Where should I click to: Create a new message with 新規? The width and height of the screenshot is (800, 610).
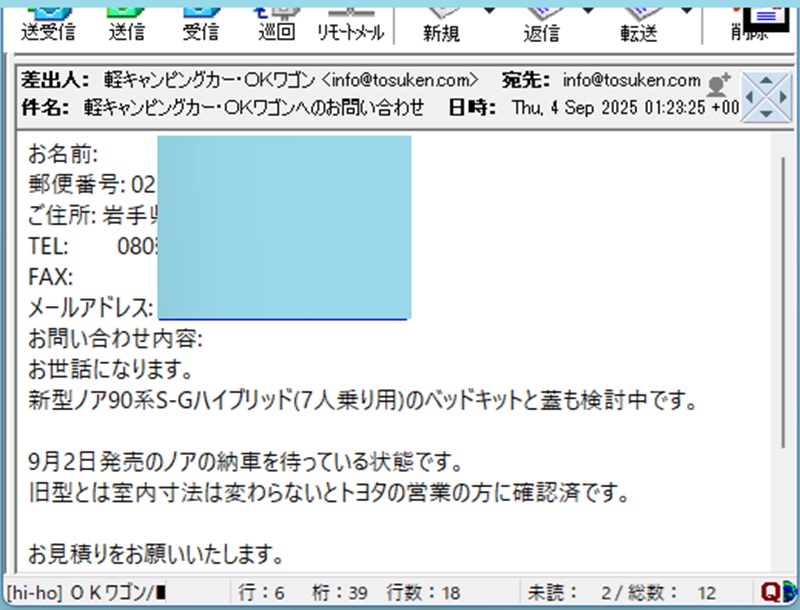click(441, 24)
